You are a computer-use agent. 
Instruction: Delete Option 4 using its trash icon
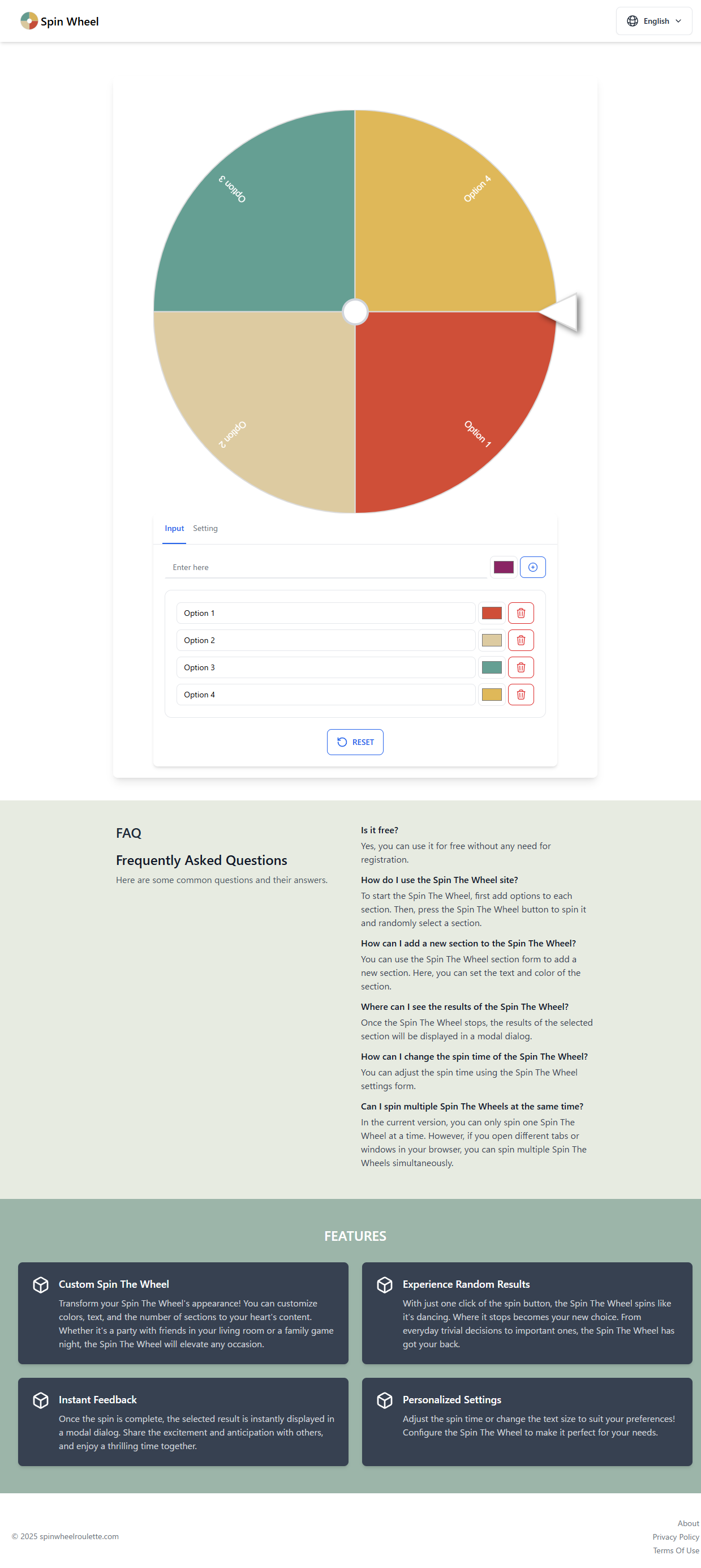tap(521, 695)
